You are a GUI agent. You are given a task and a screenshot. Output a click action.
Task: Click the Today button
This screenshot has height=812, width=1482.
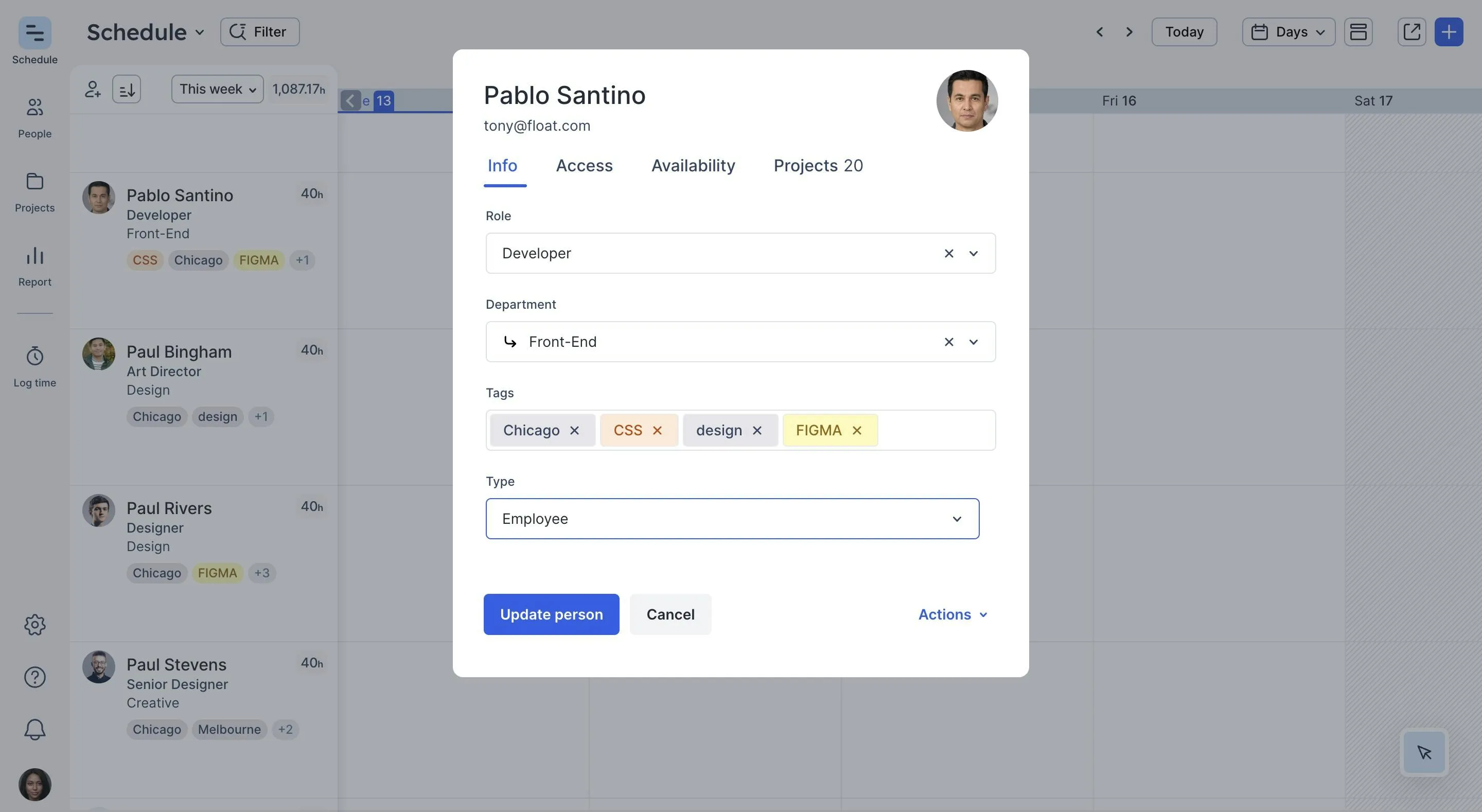click(1184, 32)
